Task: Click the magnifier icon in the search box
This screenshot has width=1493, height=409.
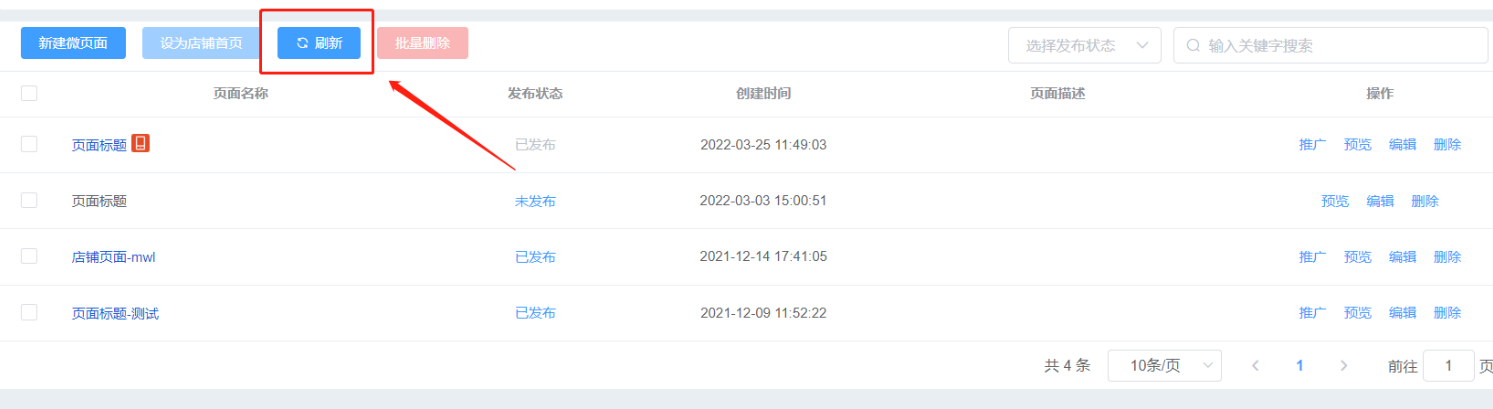Action: 1193,45
